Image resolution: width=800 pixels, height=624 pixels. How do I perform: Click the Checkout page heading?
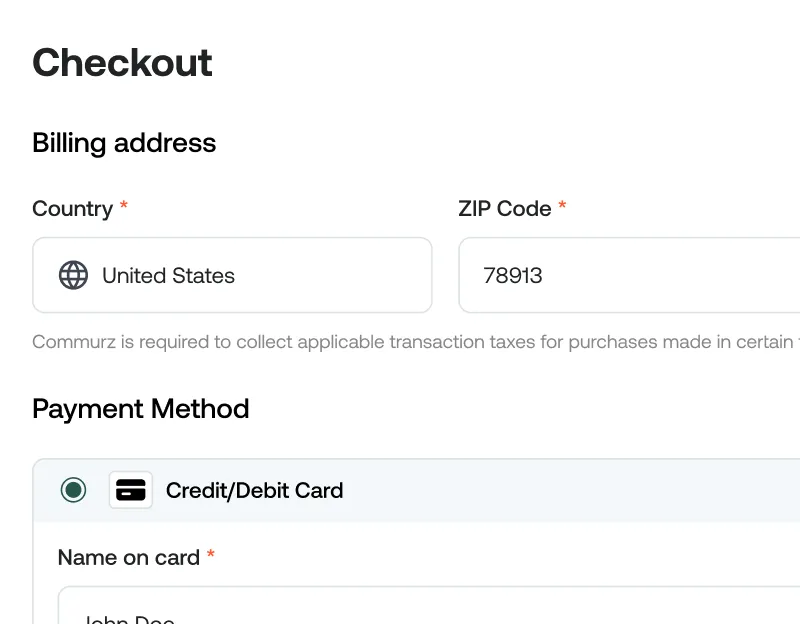pos(122,63)
